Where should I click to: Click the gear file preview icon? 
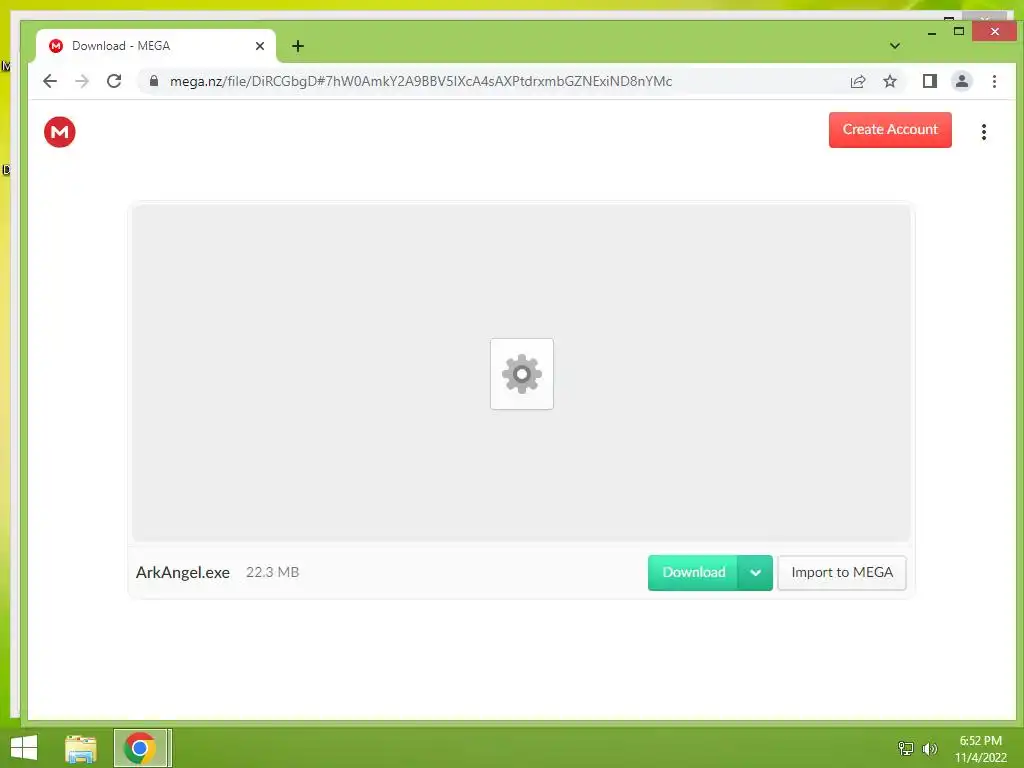(522, 374)
